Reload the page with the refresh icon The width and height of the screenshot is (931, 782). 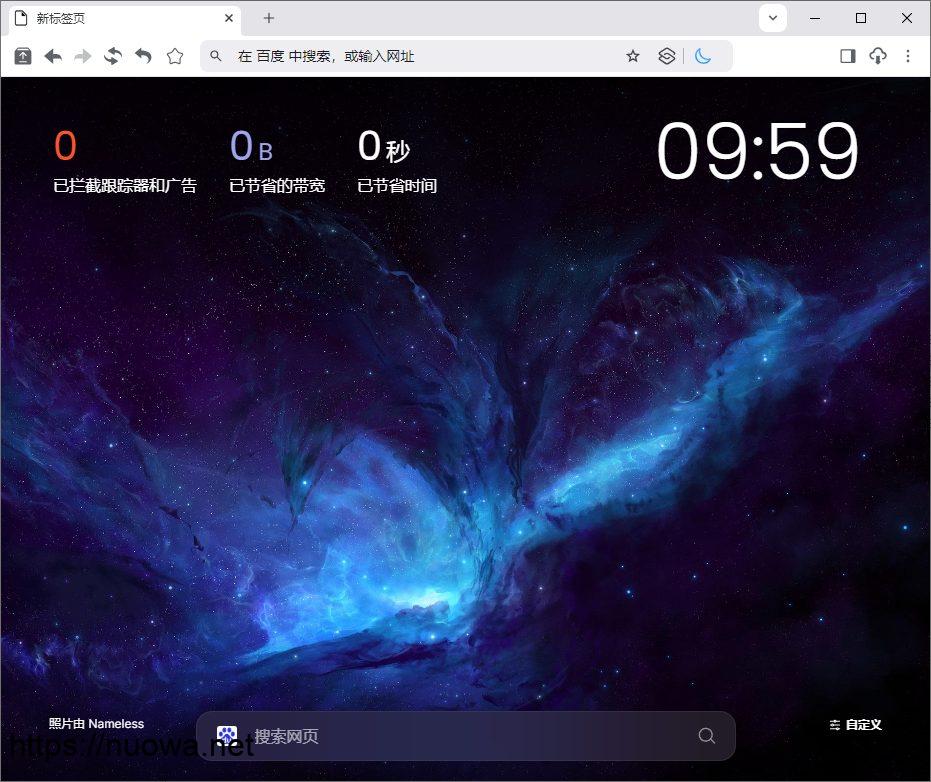coord(113,57)
